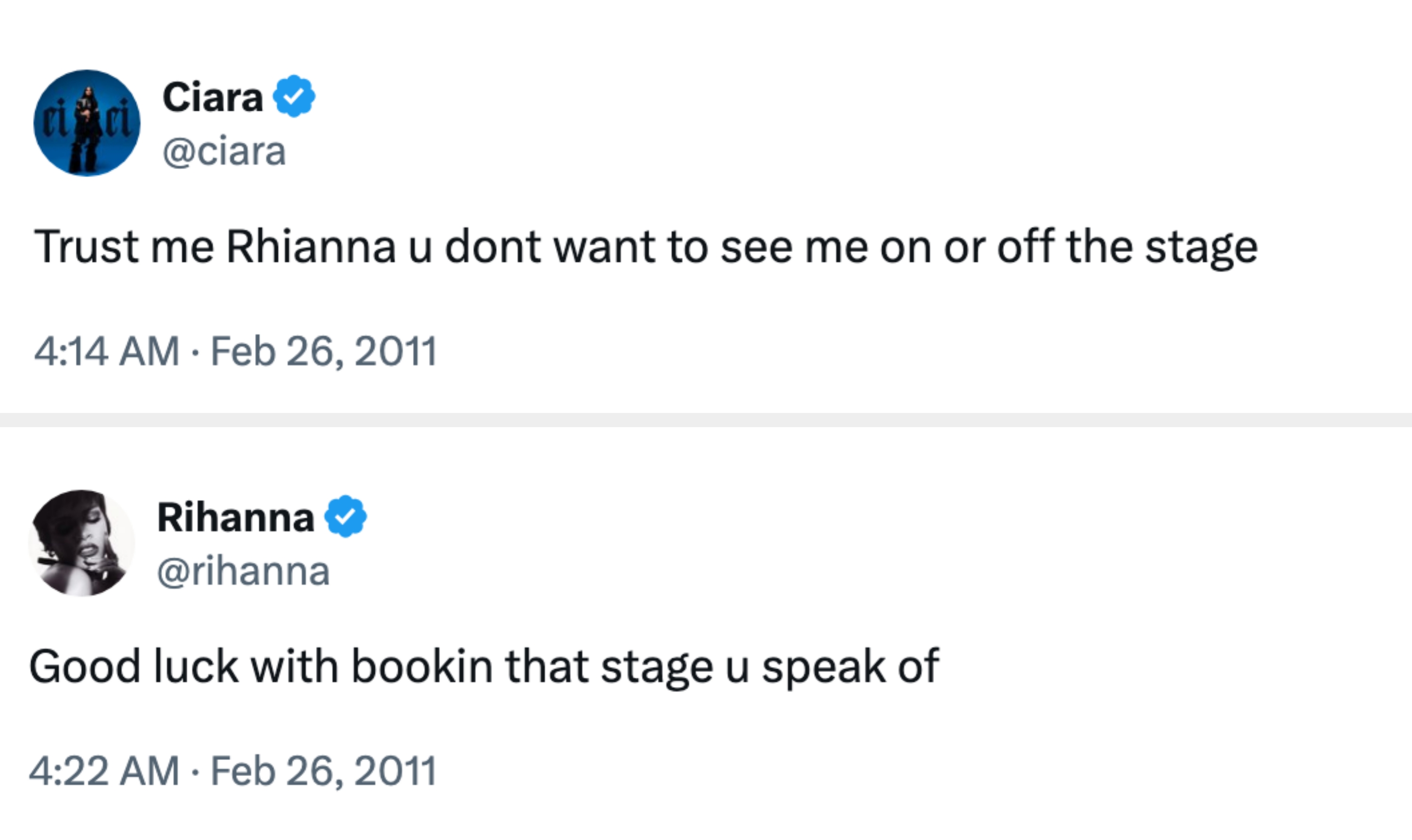The width and height of the screenshot is (1412, 840).
Task: Click the 4:22 AM time on Rihanna's tweet
Action: pyautogui.click(x=104, y=771)
